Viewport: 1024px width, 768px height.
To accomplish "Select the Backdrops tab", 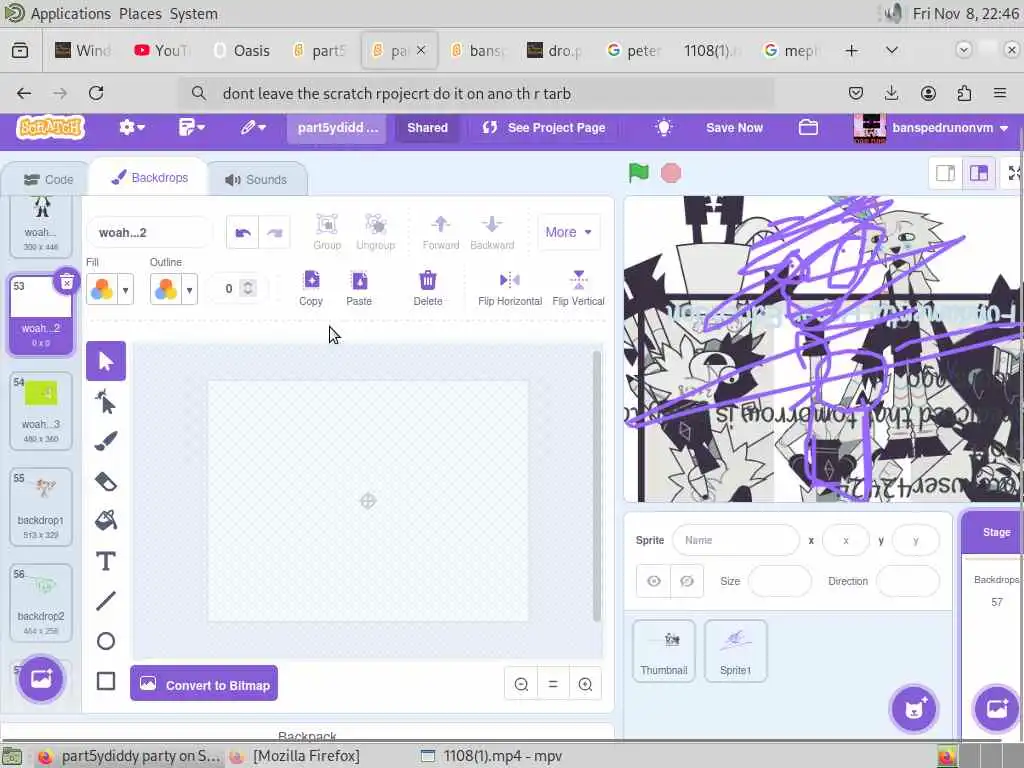I will 150,178.
